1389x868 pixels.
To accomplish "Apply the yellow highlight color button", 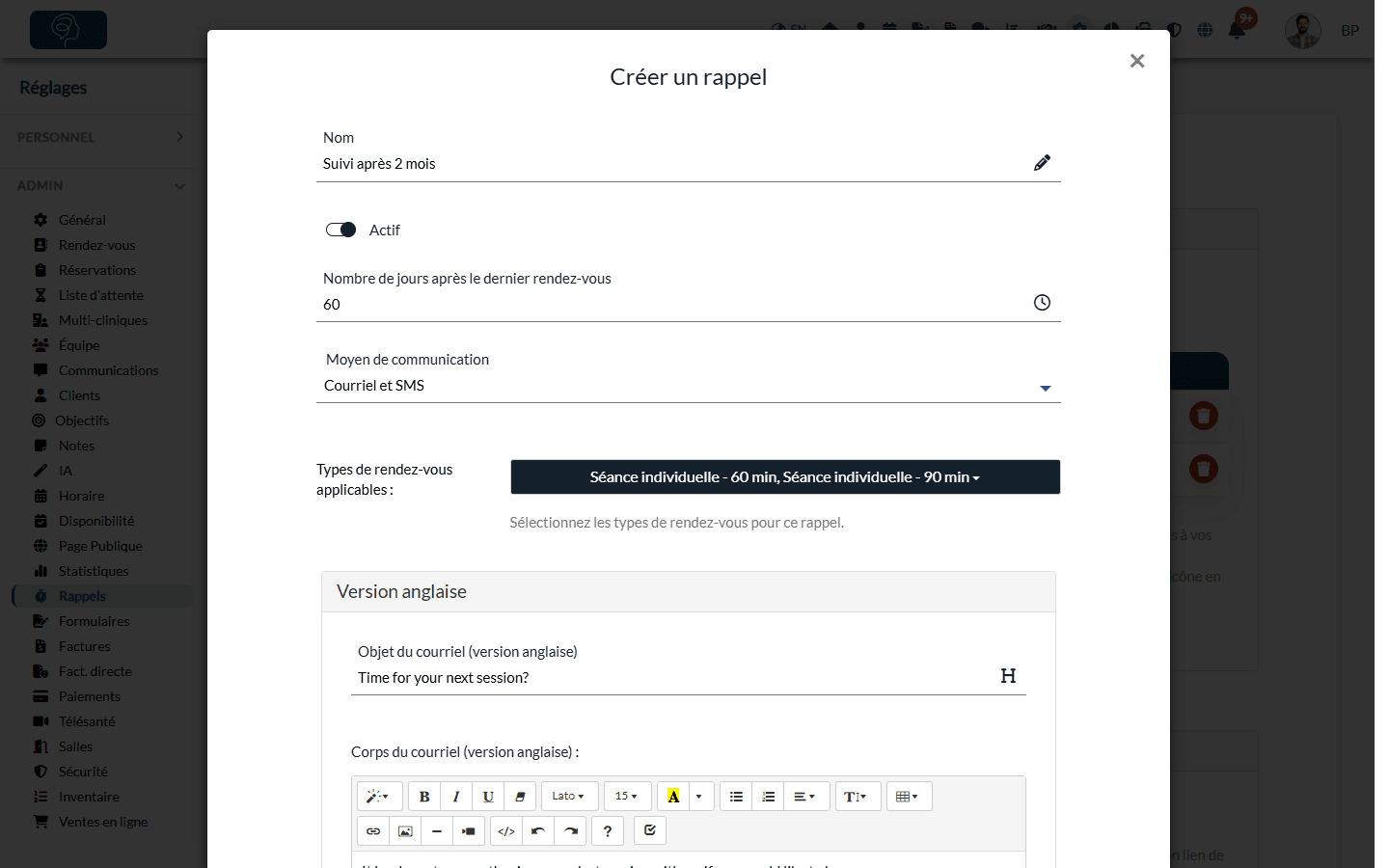I will tap(673, 797).
